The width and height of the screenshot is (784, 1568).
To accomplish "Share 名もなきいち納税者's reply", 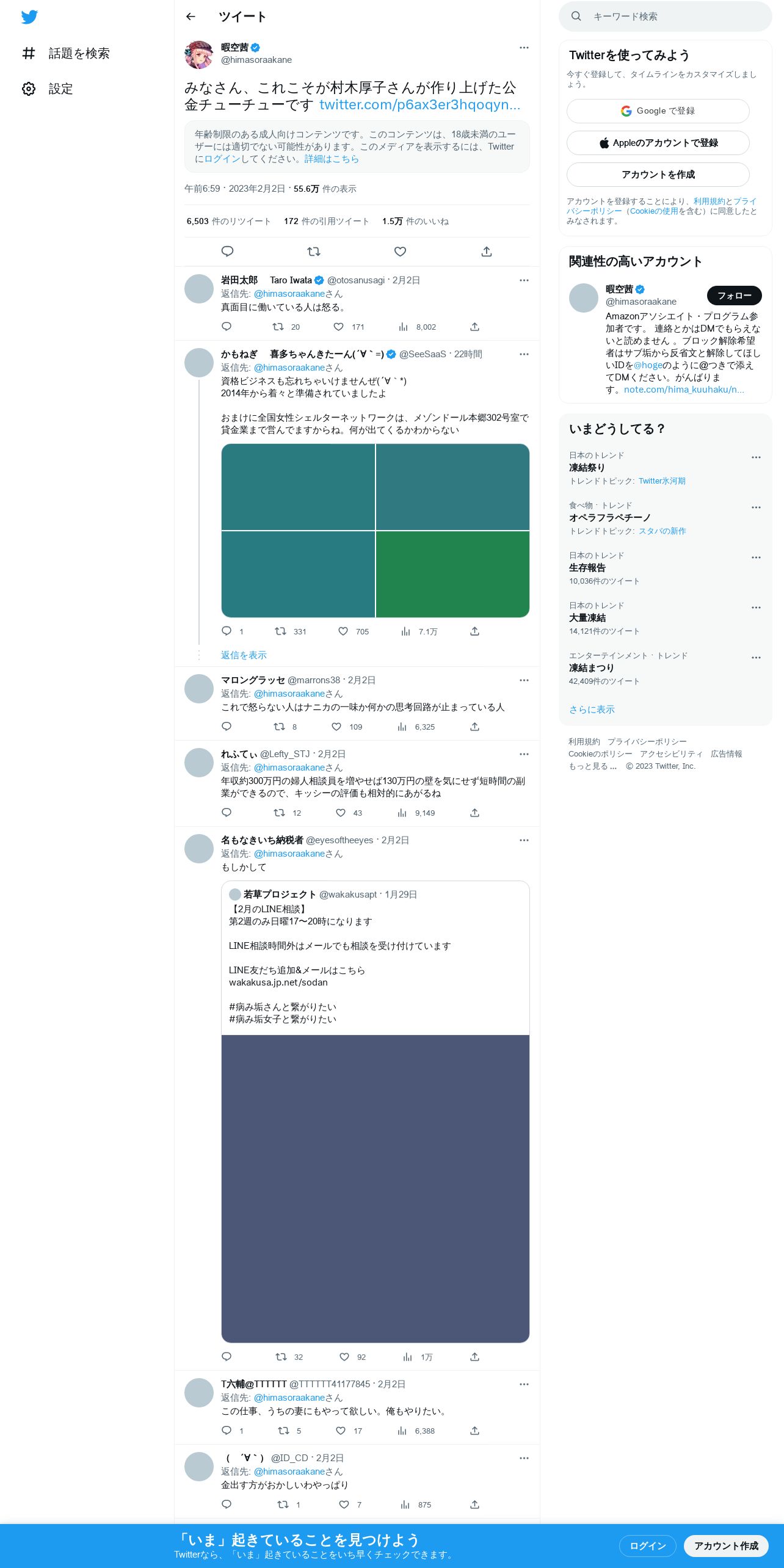I will (x=474, y=1357).
